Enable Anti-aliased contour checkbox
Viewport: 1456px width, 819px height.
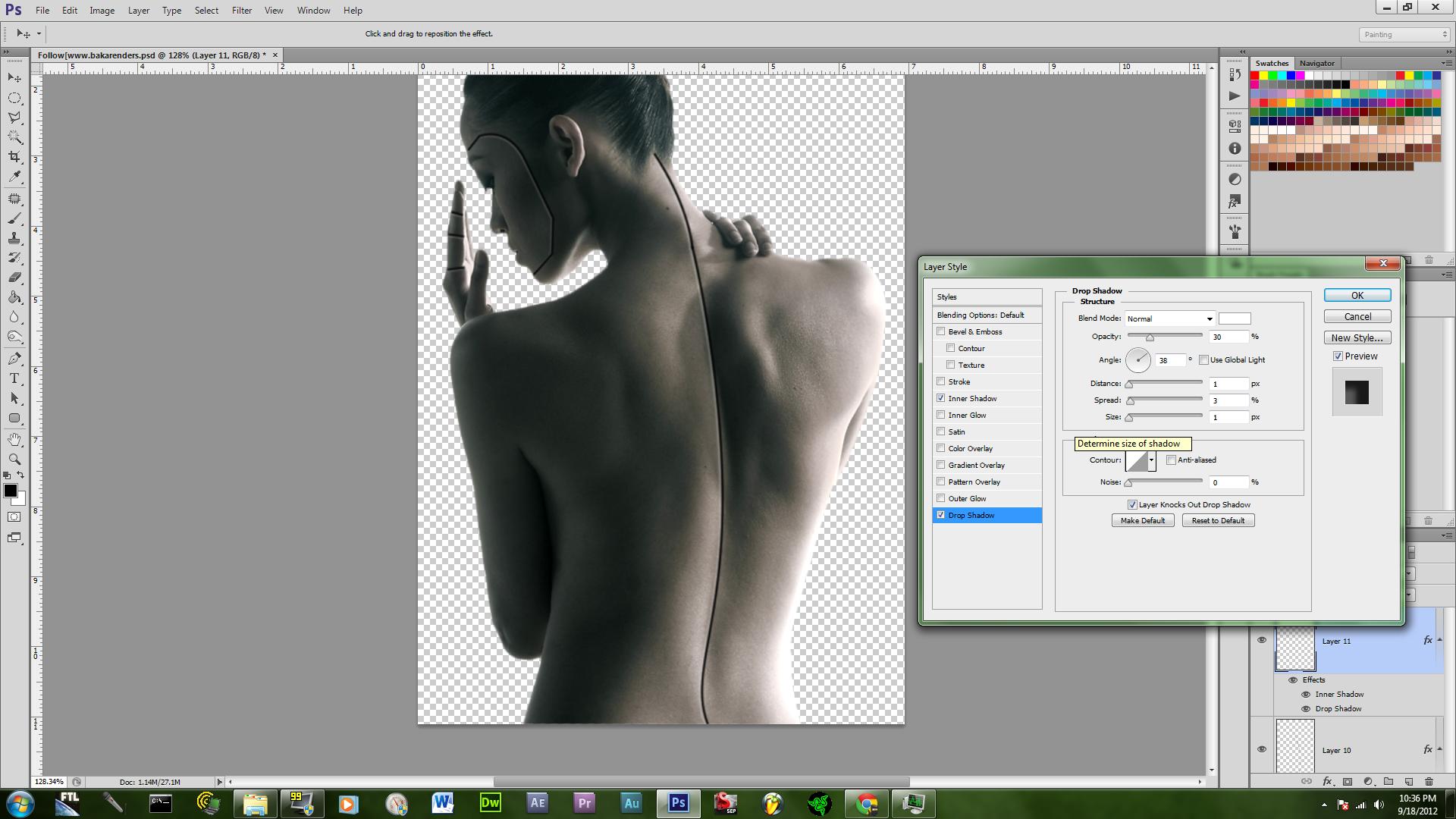pos(1171,460)
